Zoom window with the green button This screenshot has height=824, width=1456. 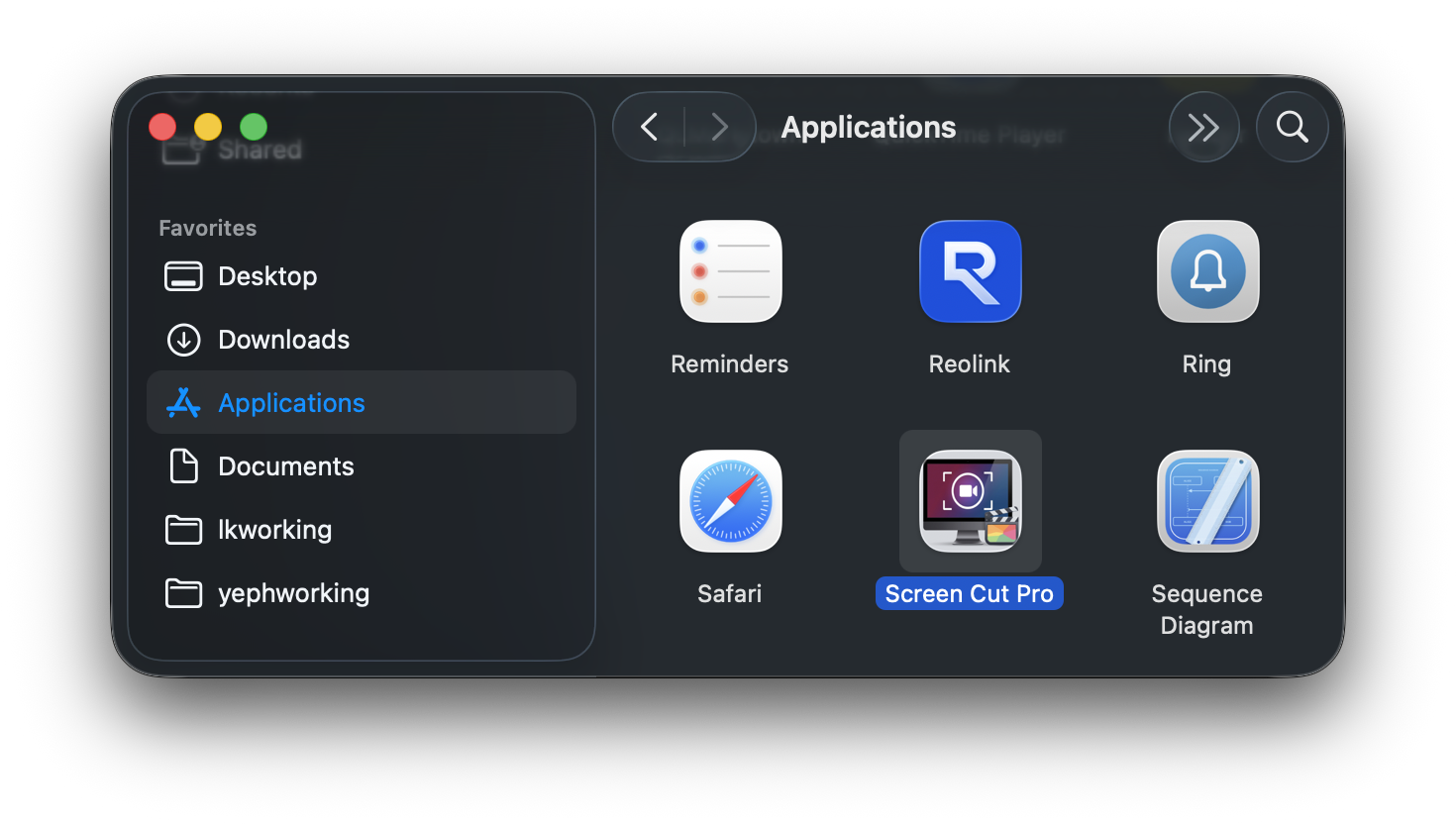pyautogui.click(x=254, y=127)
